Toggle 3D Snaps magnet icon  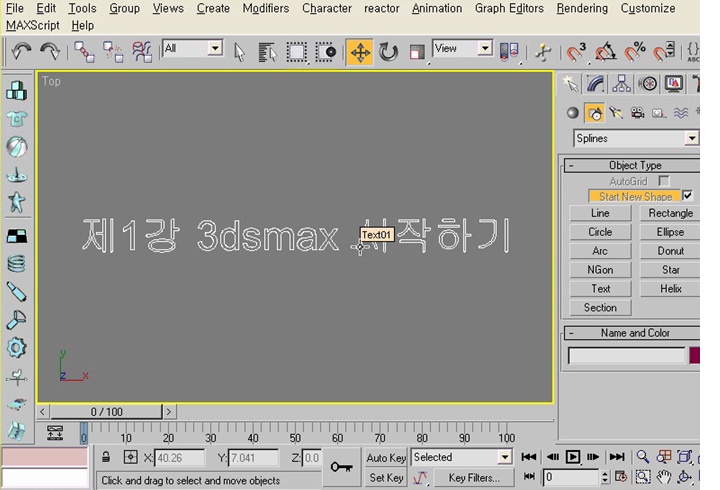pos(575,51)
